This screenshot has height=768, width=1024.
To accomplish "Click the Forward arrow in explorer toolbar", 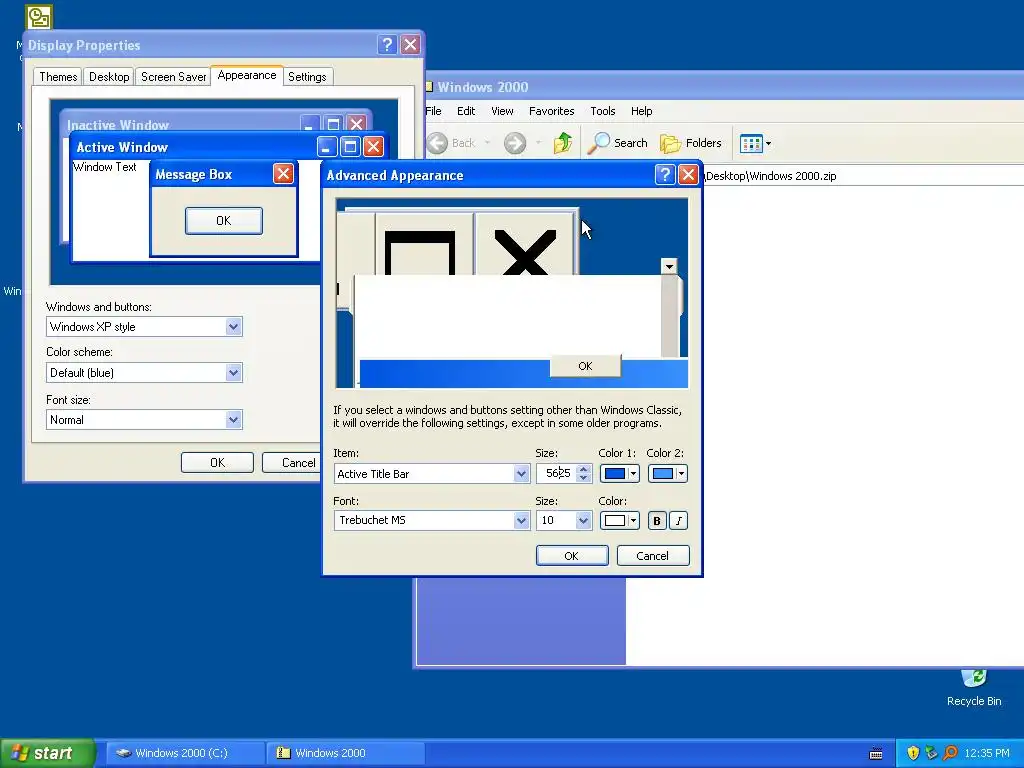I will [515, 143].
